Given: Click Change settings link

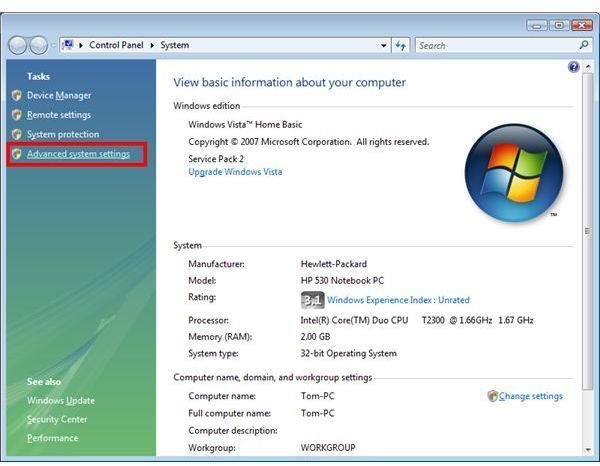Looking at the screenshot, I should click(530, 396).
